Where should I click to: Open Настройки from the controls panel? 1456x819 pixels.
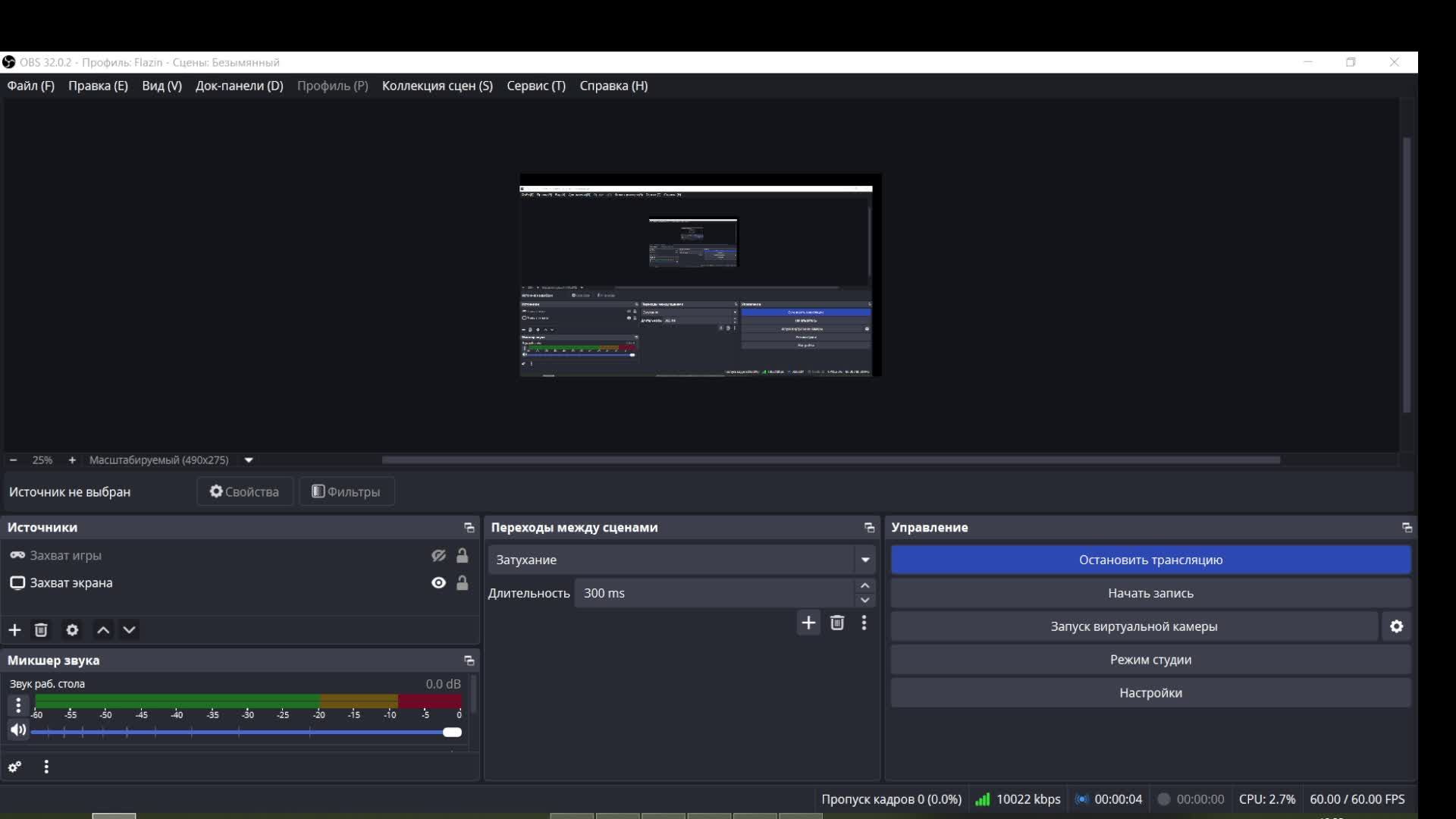tap(1150, 692)
